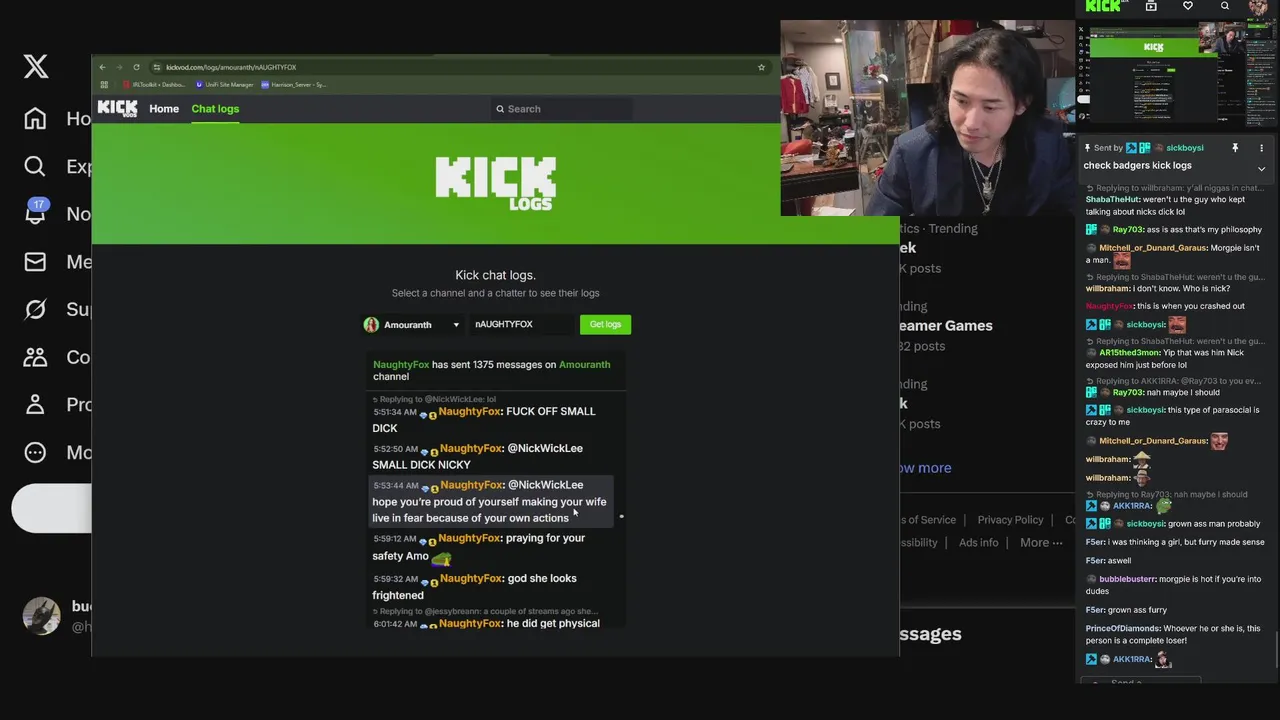The image size is (1280, 720).
Task: Open the Harrison_Server bookmark
Action: [x=293, y=85]
